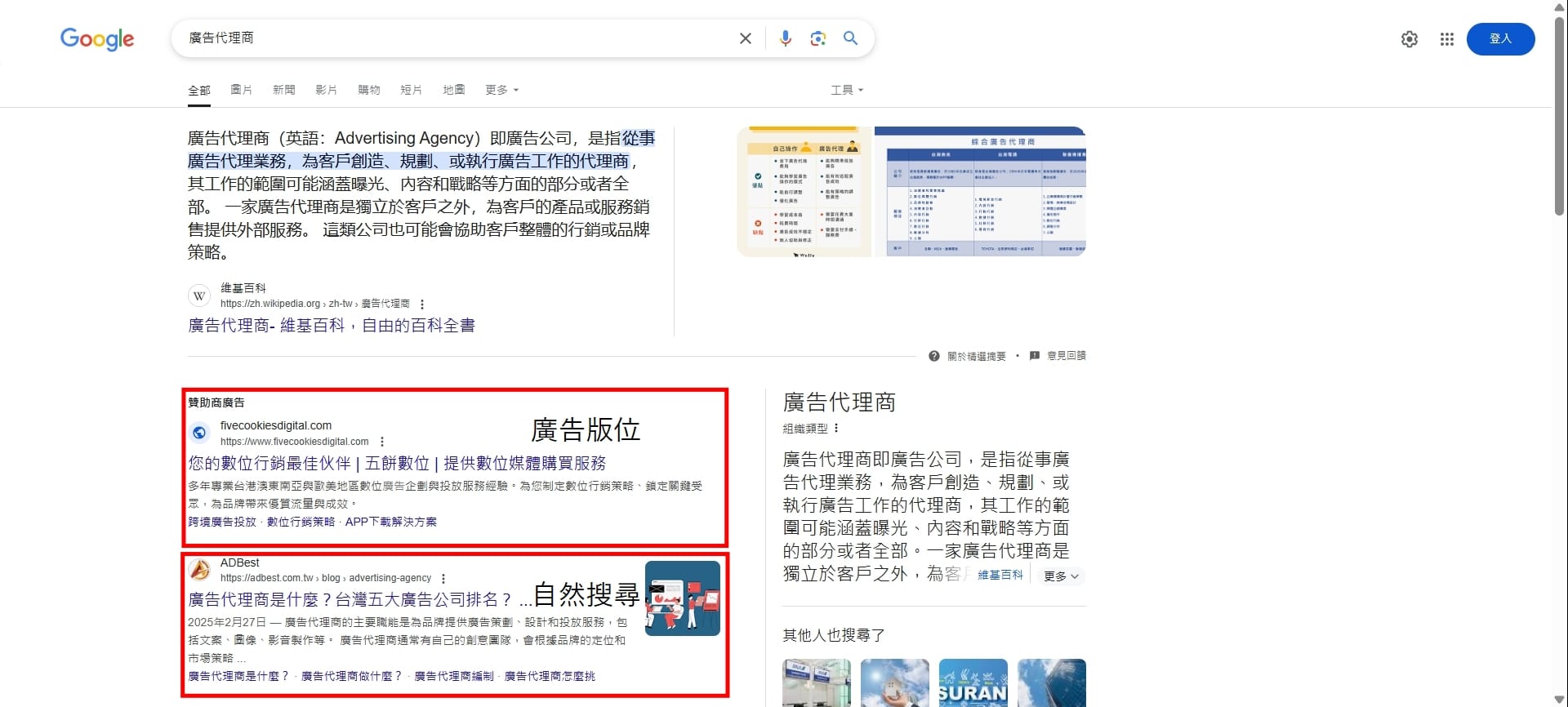Switch to the 地圖 tab
Image resolution: width=1568 pixels, height=707 pixels.
click(454, 90)
